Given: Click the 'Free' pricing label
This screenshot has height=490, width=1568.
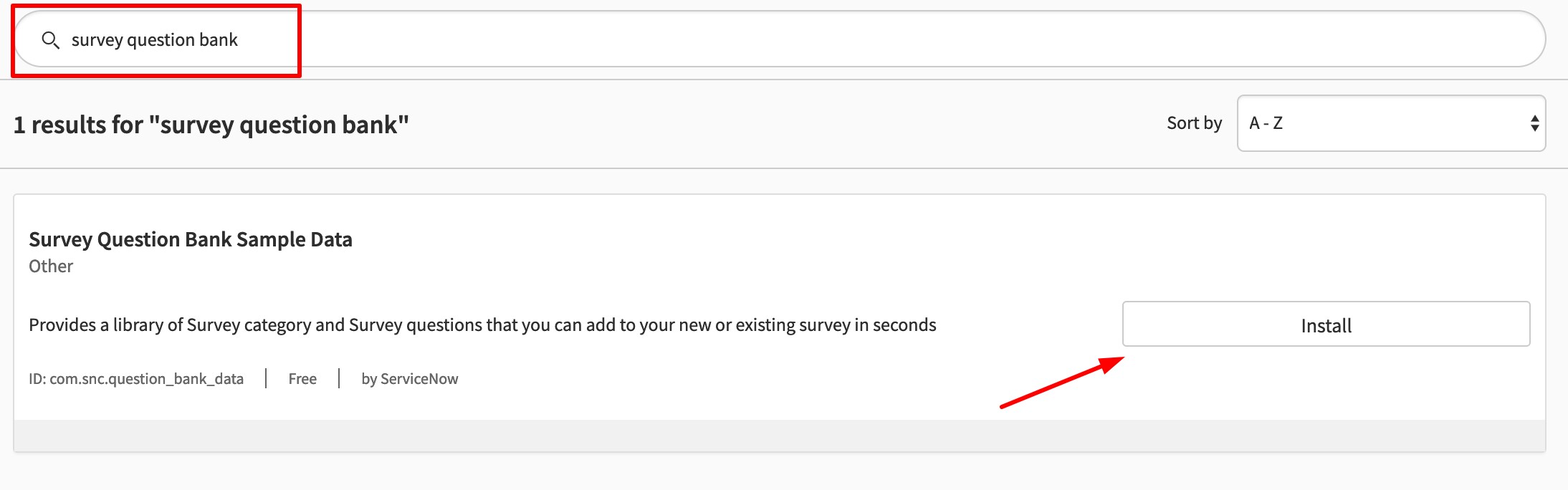Looking at the screenshot, I should [302, 378].
